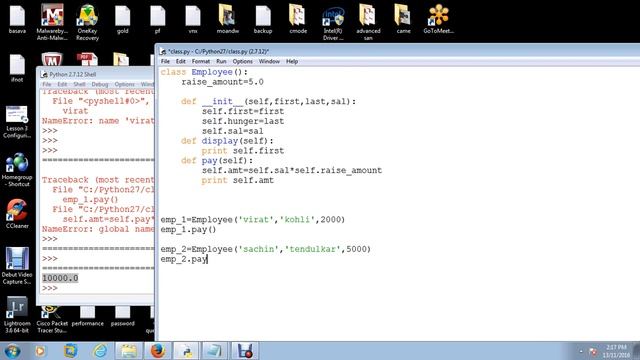Select the gold file icon
The width and height of the screenshot is (640, 360).
(122, 19)
